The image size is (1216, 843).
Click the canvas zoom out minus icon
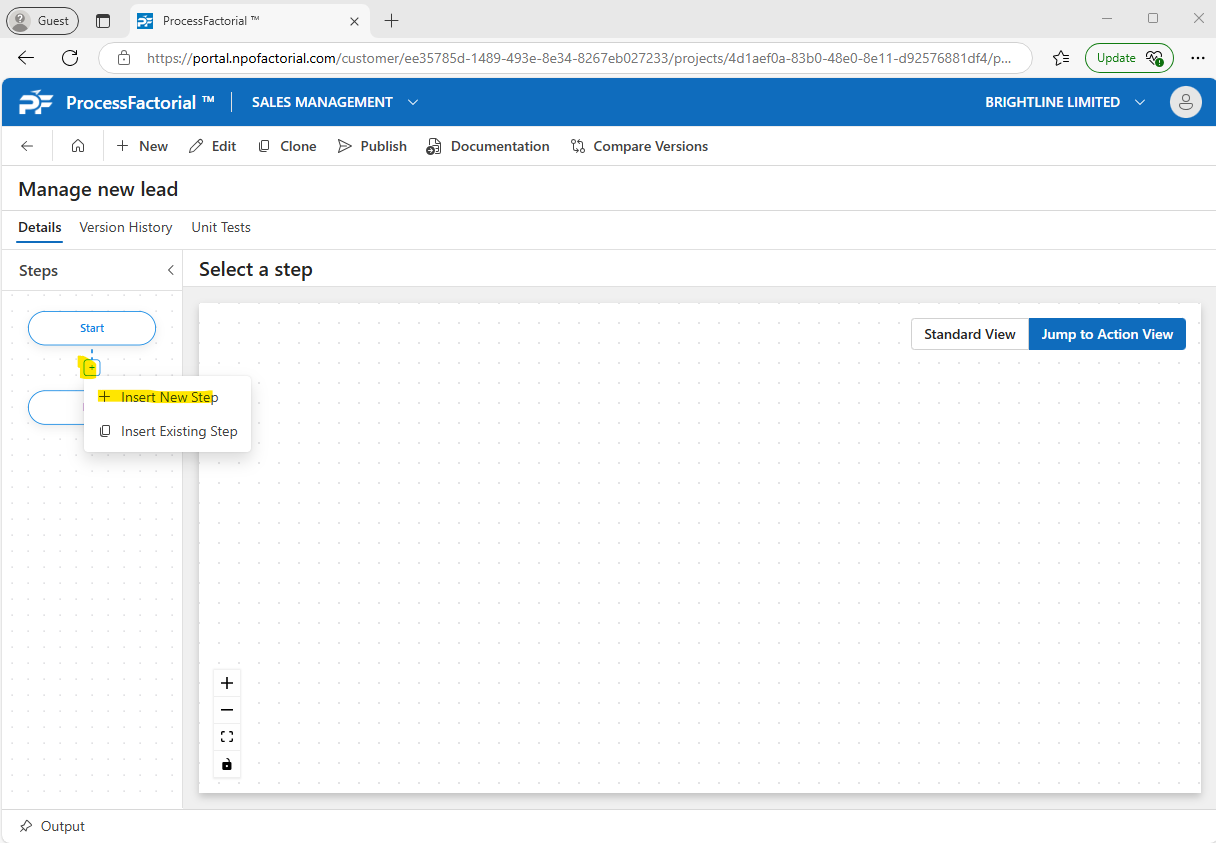[x=227, y=710]
